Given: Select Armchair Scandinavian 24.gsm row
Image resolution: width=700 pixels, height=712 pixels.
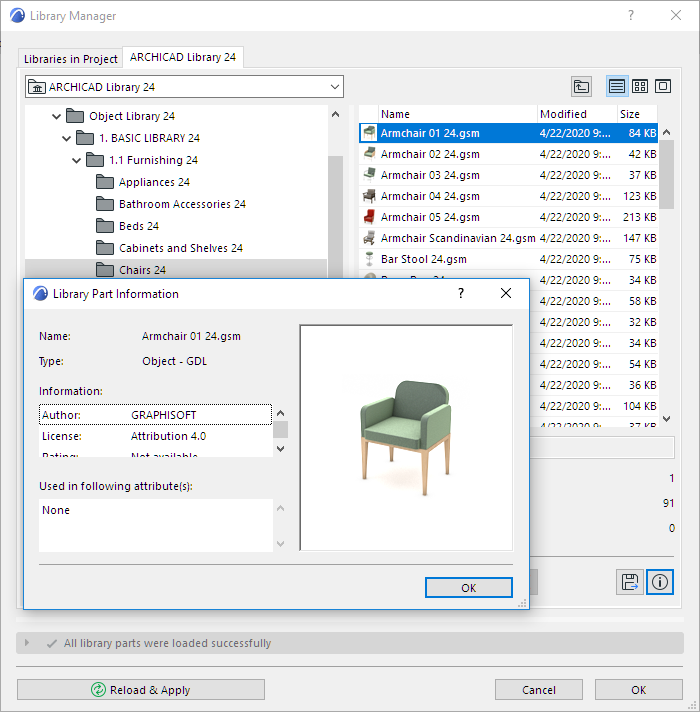Looking at the screenshot, I should (508, 238).
